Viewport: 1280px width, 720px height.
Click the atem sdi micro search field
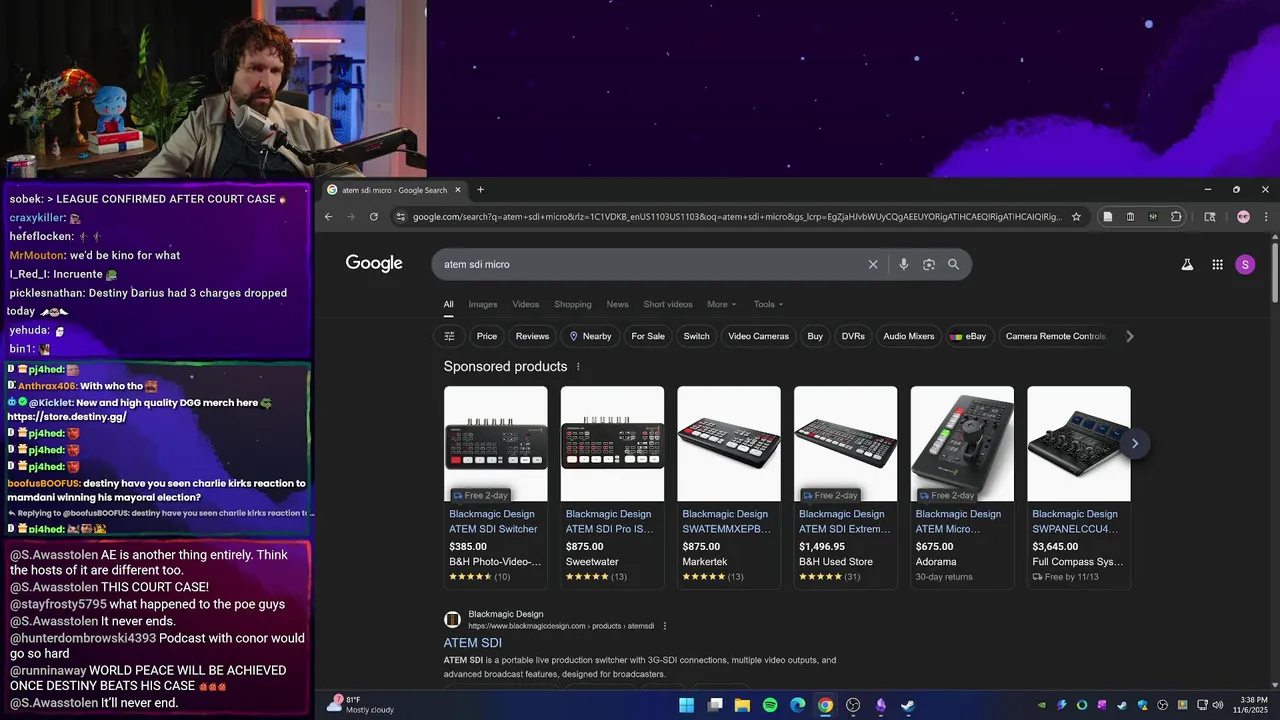[650, 264]
